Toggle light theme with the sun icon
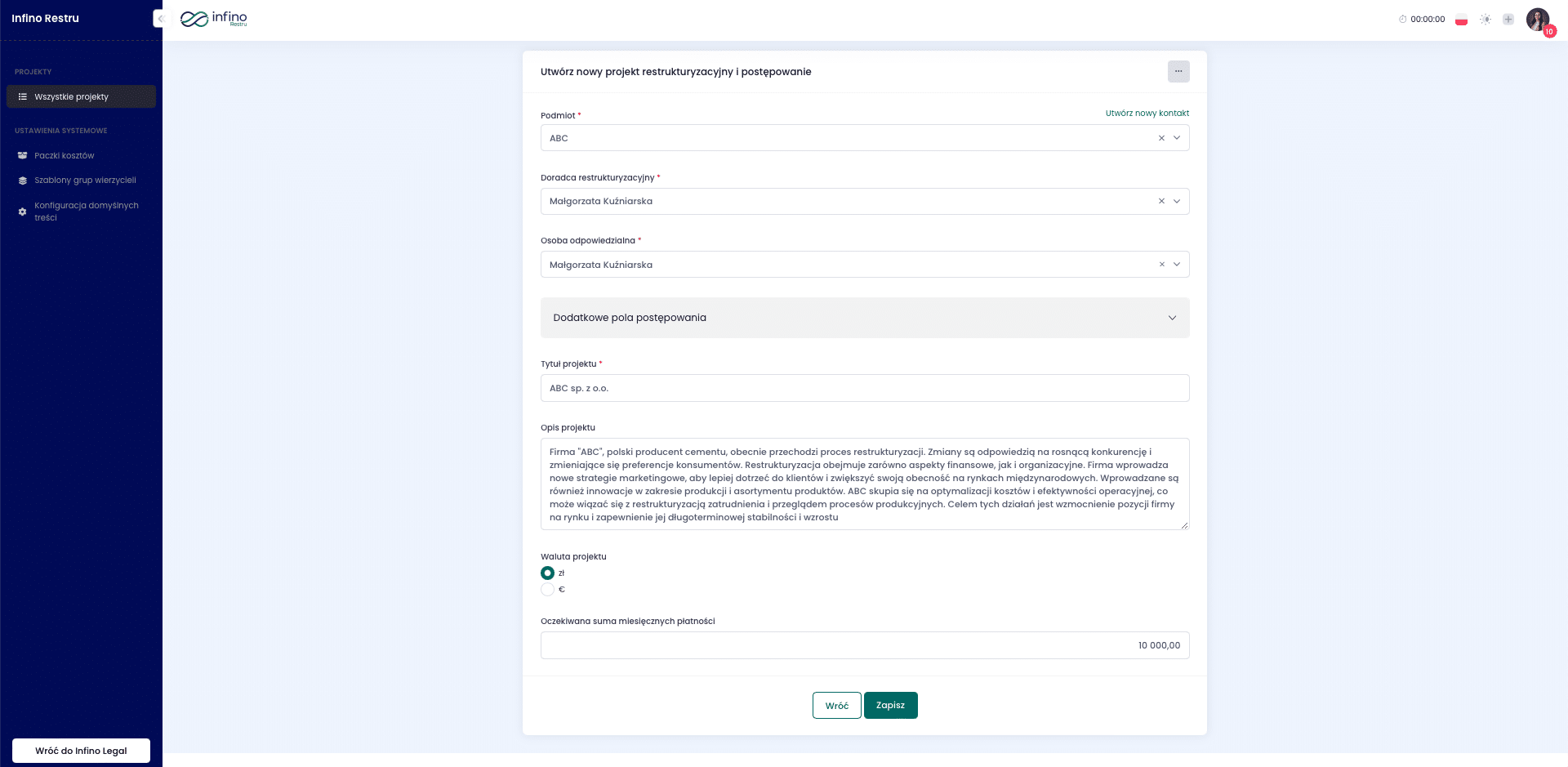The image size is (1568, 767). (1486, 20)
